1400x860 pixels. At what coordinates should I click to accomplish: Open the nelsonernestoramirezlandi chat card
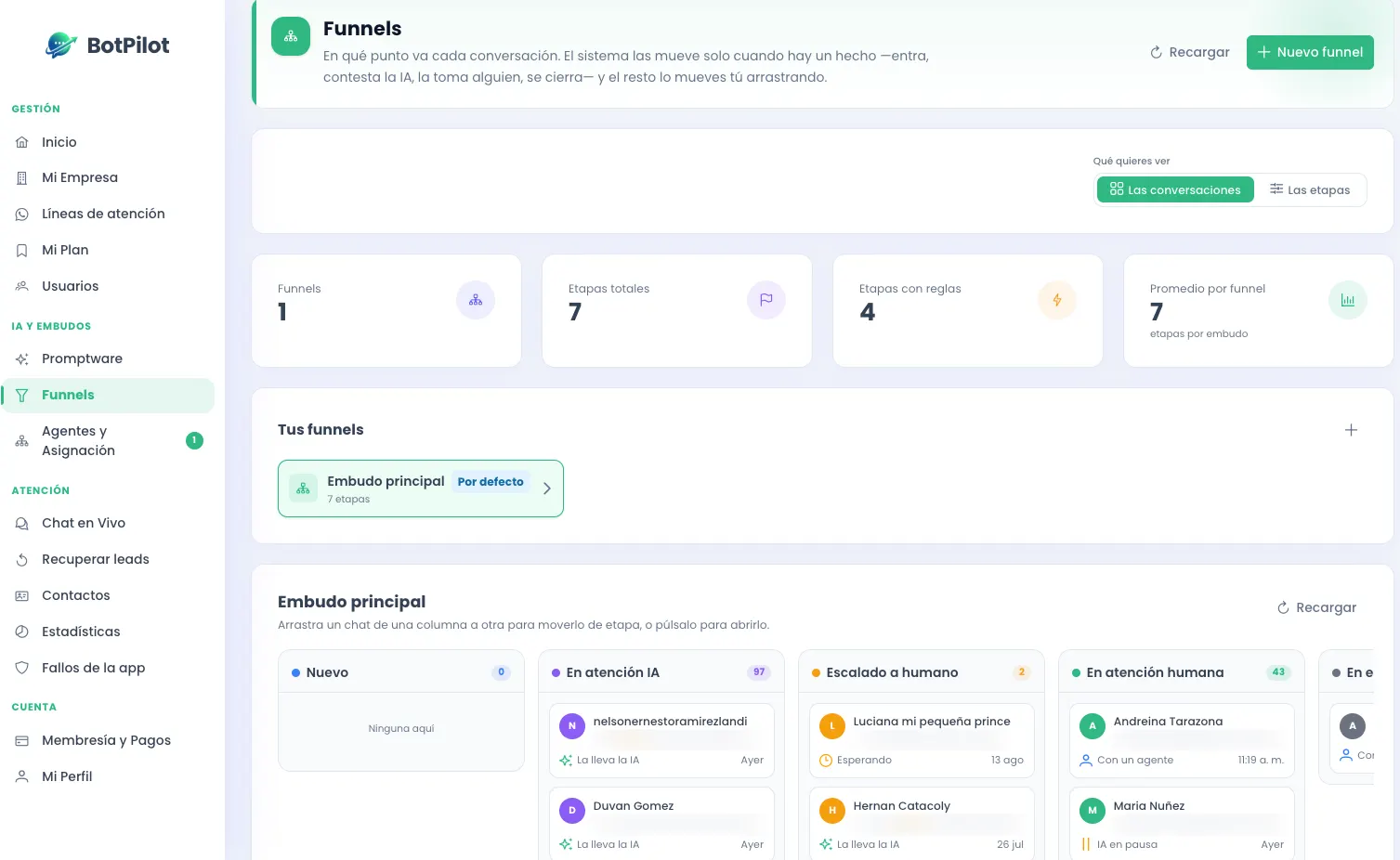pyautogui.click(x=661, y=740)
